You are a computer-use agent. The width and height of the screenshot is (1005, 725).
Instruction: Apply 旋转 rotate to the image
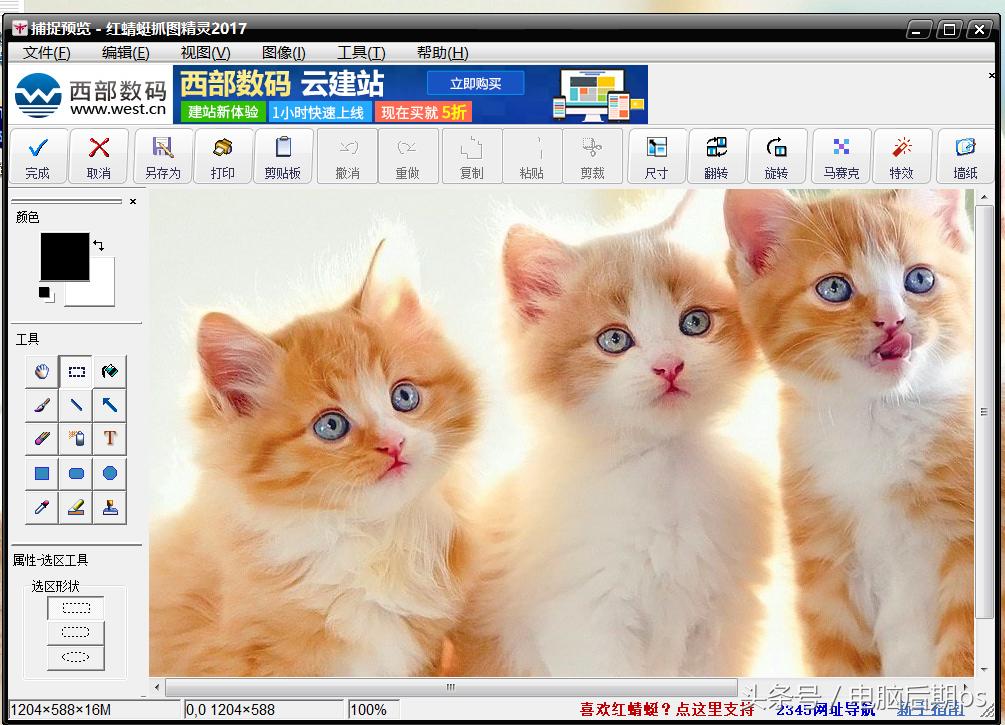[x=778, y=157]
